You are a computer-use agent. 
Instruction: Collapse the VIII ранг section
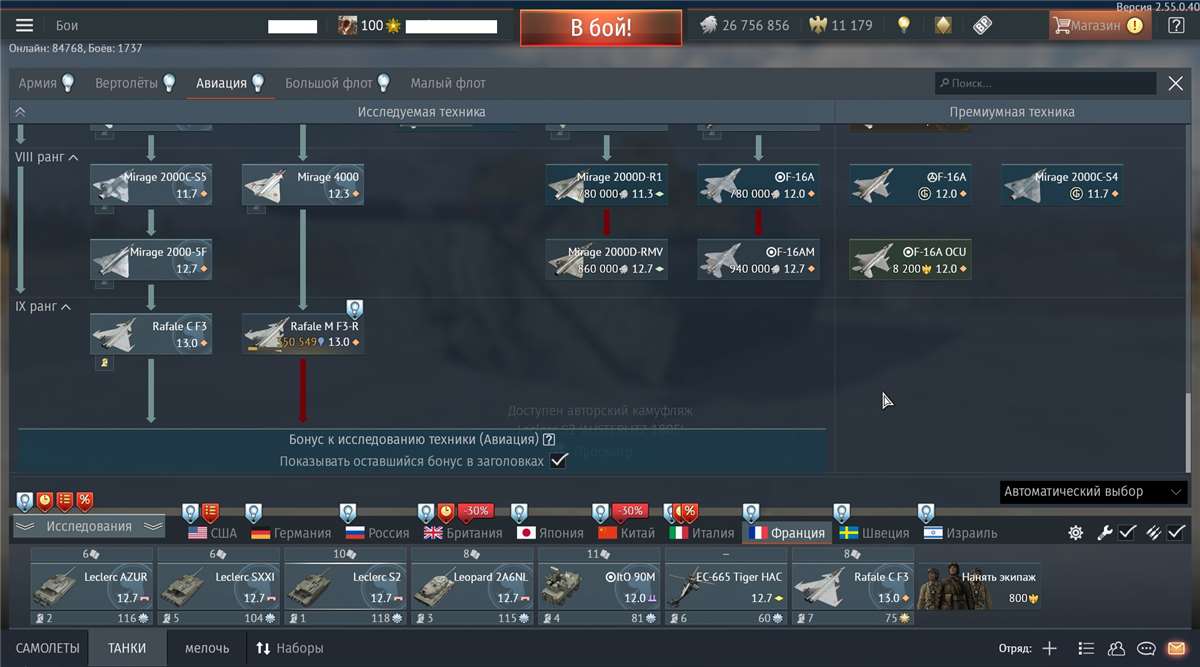(x=47, y=157)
